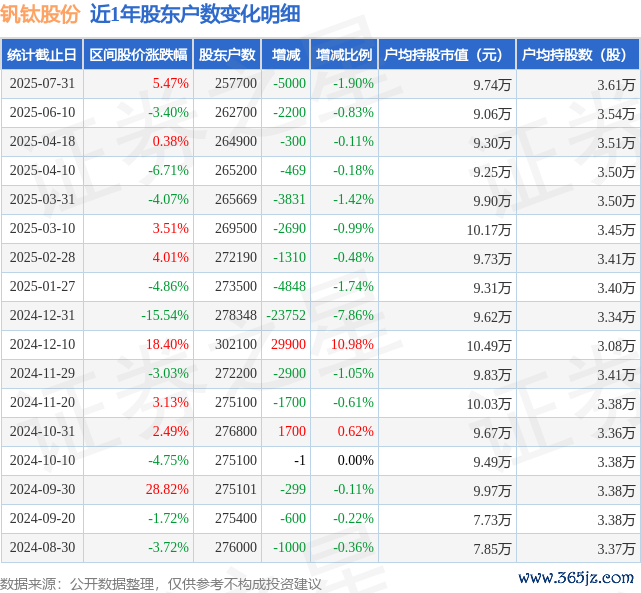Select the date cell 2025-03-31
641x593 pixels.
pos(43,199)
